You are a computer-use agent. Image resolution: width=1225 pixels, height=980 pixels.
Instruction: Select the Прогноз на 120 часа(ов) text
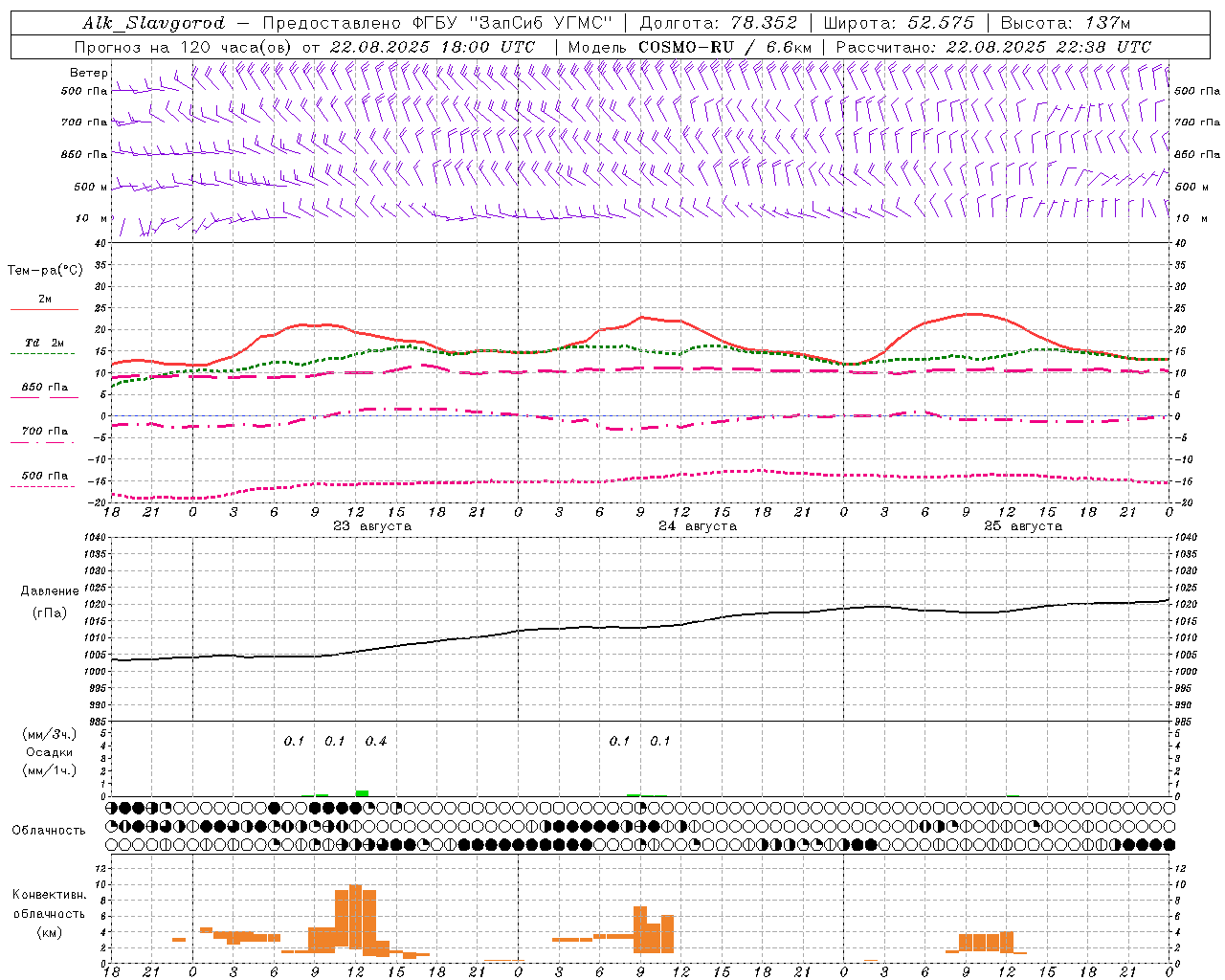click(x=184, y=47)
